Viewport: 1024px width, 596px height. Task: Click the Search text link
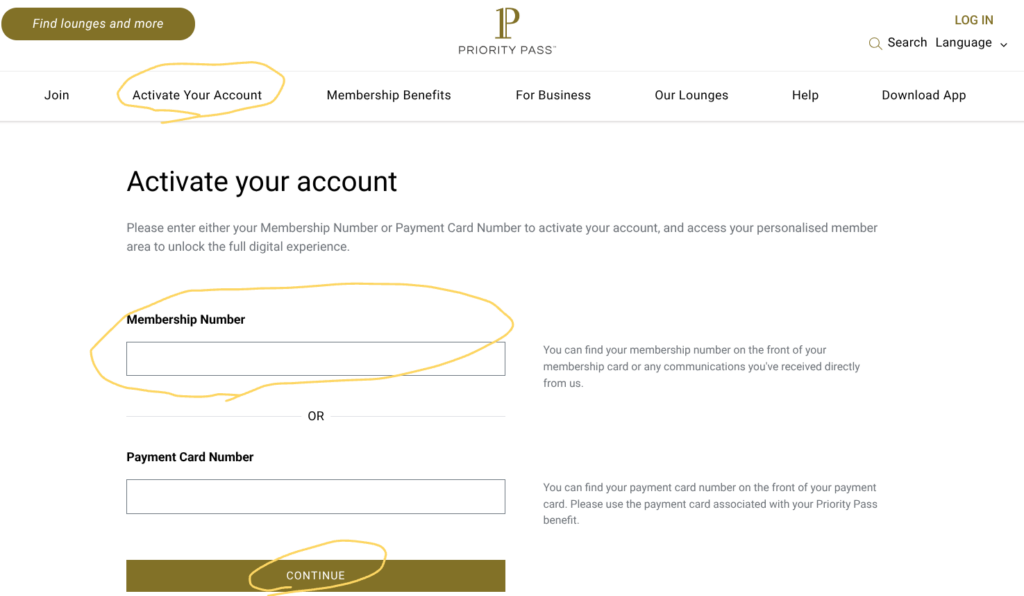point(907,43)
